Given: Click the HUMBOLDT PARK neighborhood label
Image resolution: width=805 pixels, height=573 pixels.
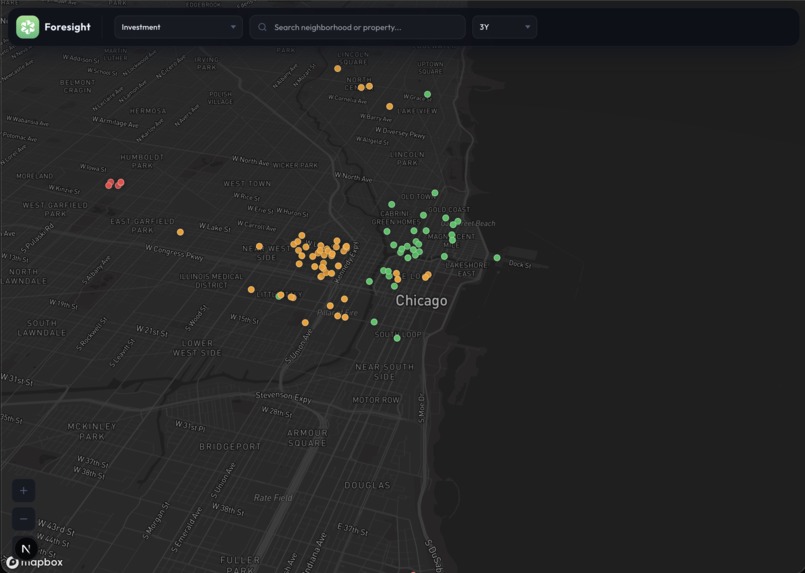Looking at the screenshot, I should [x=142, y=161].
